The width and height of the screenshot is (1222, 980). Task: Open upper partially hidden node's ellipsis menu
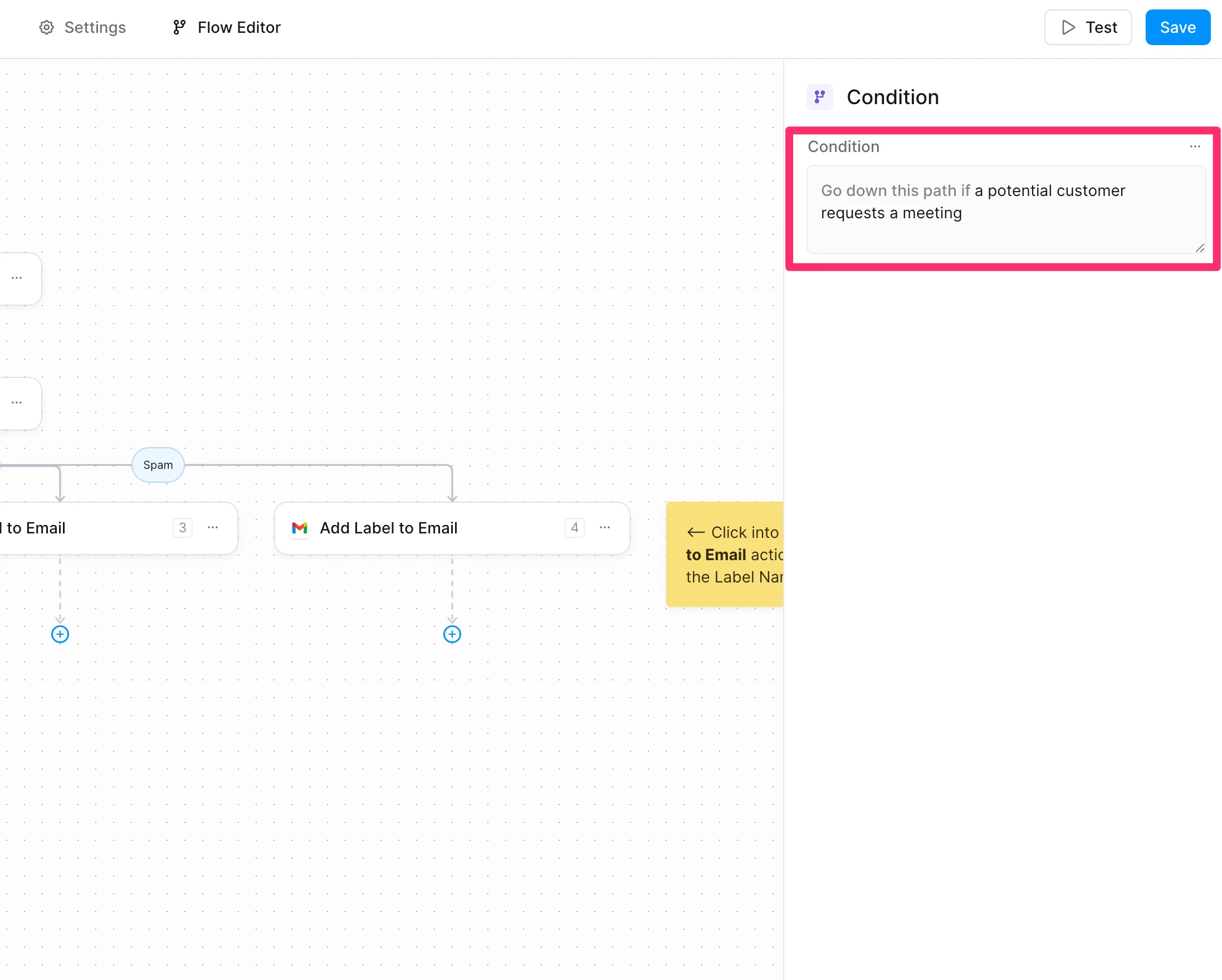coord(17,278)
